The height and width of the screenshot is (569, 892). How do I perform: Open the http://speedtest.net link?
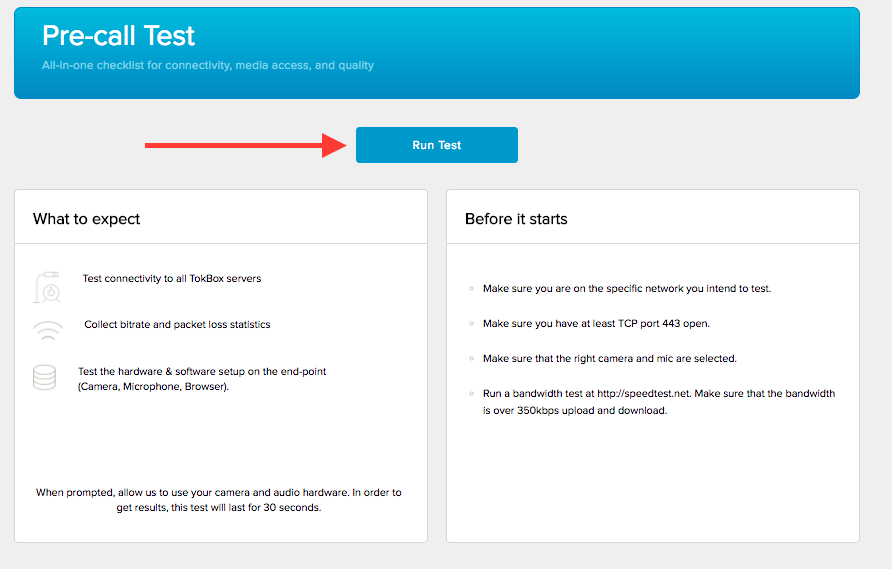tap(642, 394)
